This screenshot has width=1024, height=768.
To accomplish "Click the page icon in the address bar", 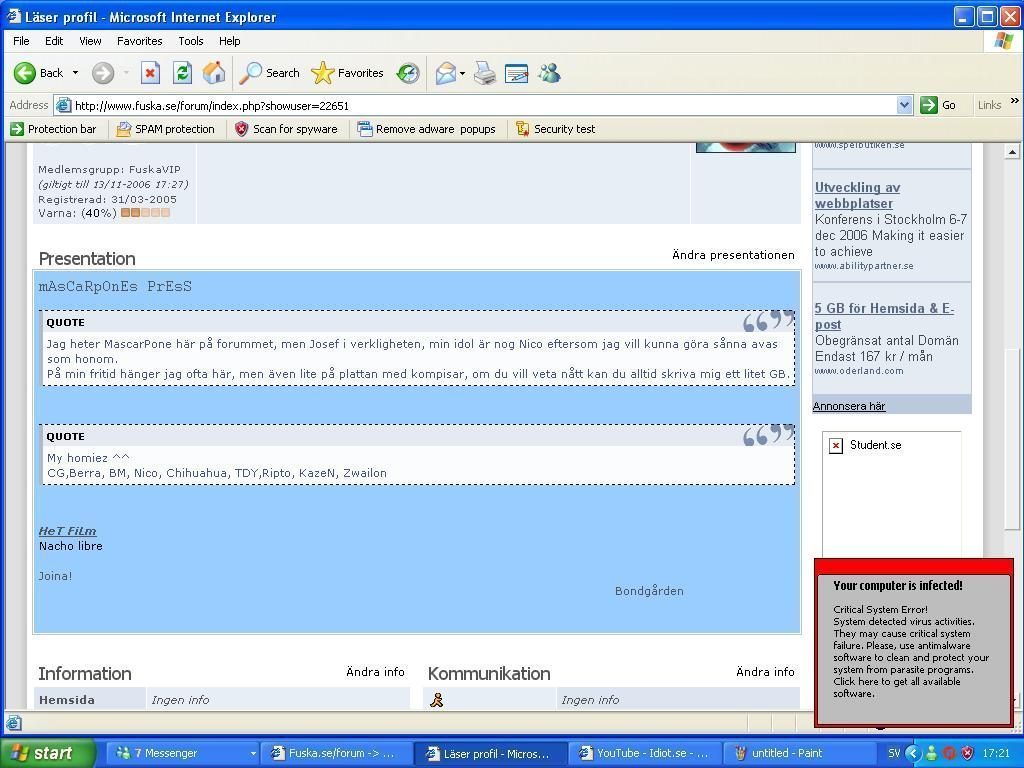I will (x=63, y=105).
